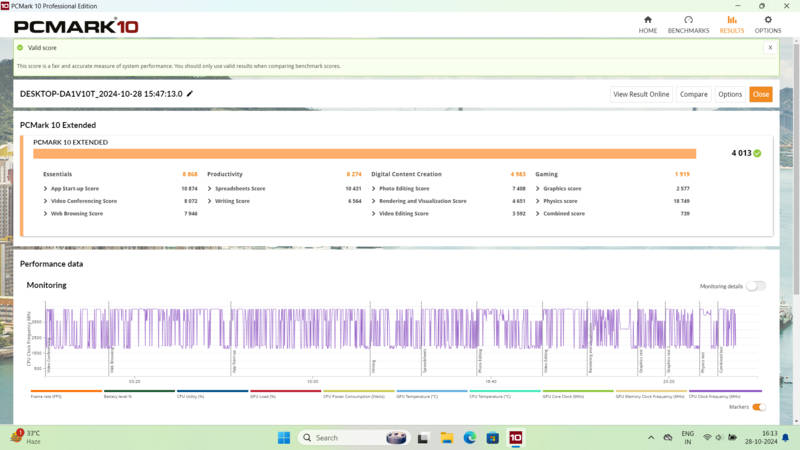
Task: Toggle the CPU Temperature legend line
Action: [505, 393]
